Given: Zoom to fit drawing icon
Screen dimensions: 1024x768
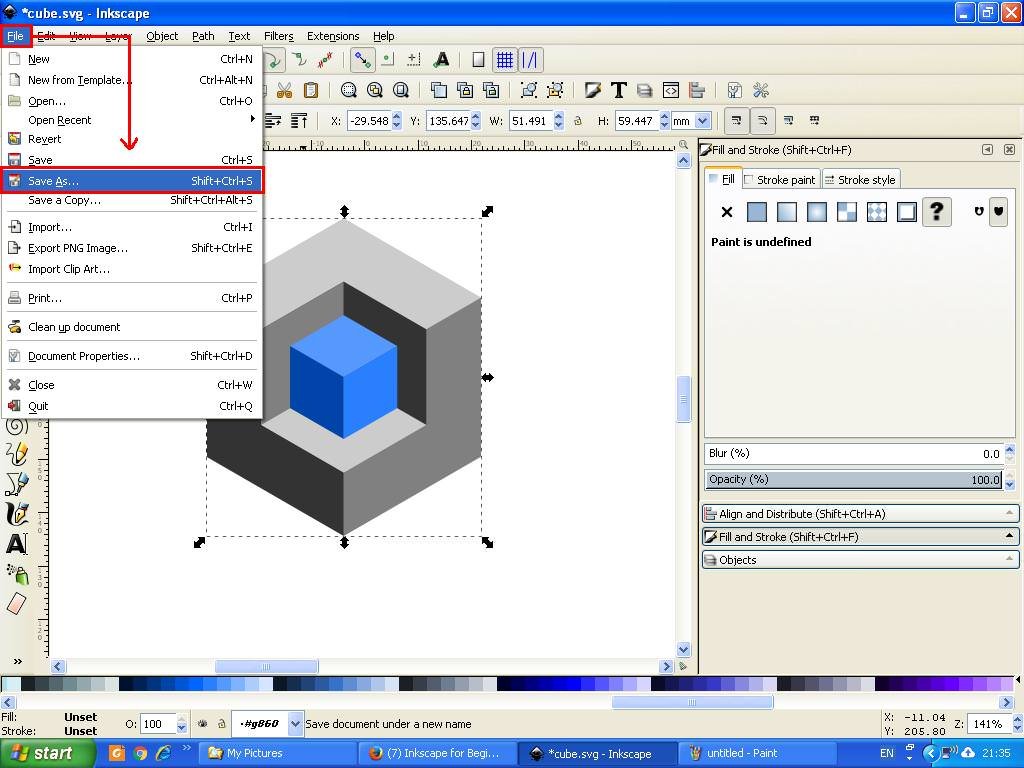Looking at the screenshot, I should [x=374, y=90].
